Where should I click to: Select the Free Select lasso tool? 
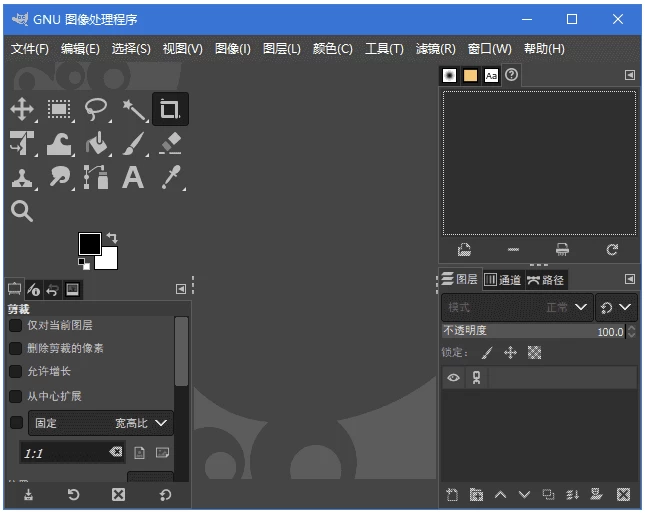point(96,110)
